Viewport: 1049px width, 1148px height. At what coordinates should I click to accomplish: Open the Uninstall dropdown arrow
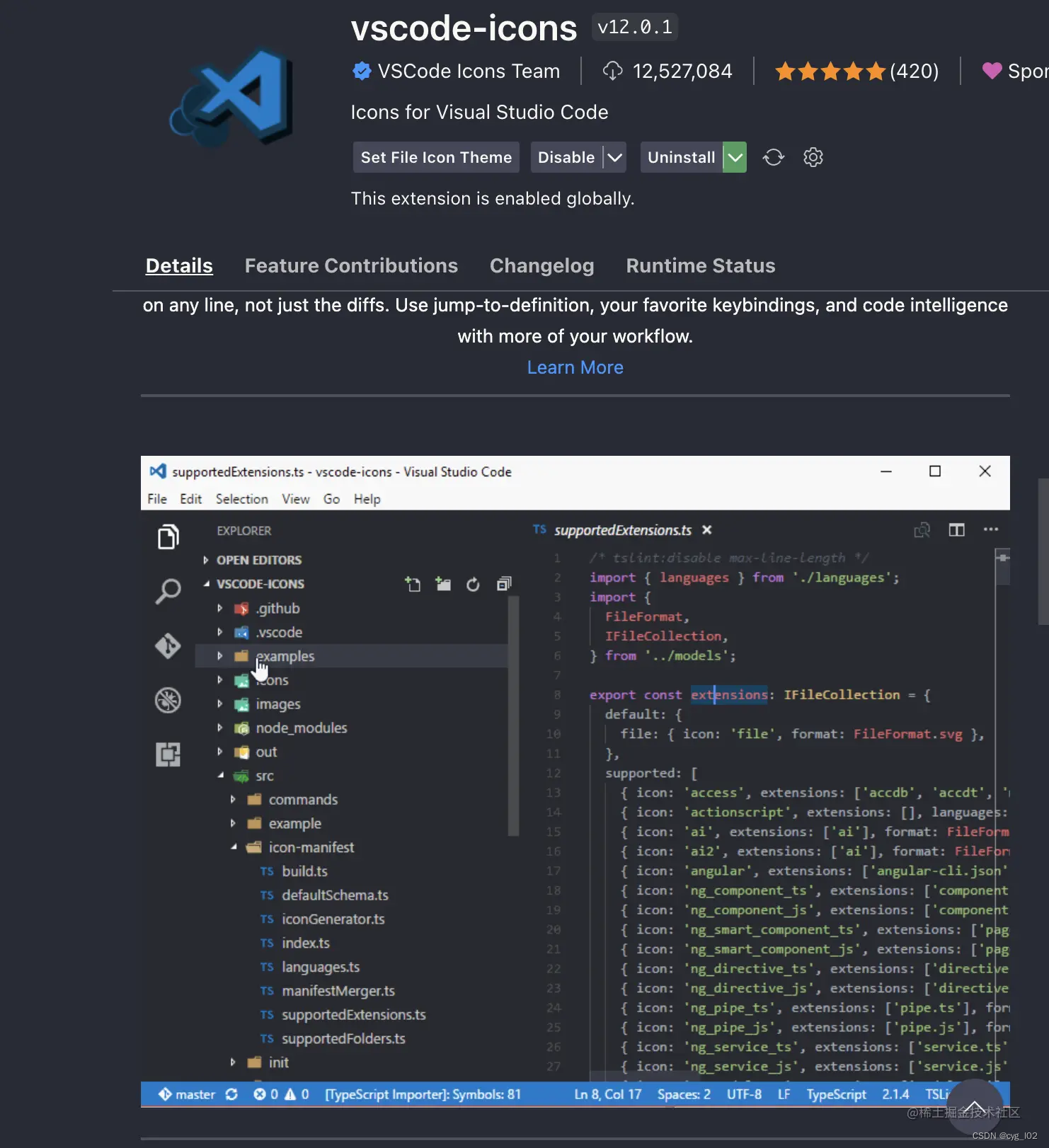pyautogui.click(x=735, y=157)
